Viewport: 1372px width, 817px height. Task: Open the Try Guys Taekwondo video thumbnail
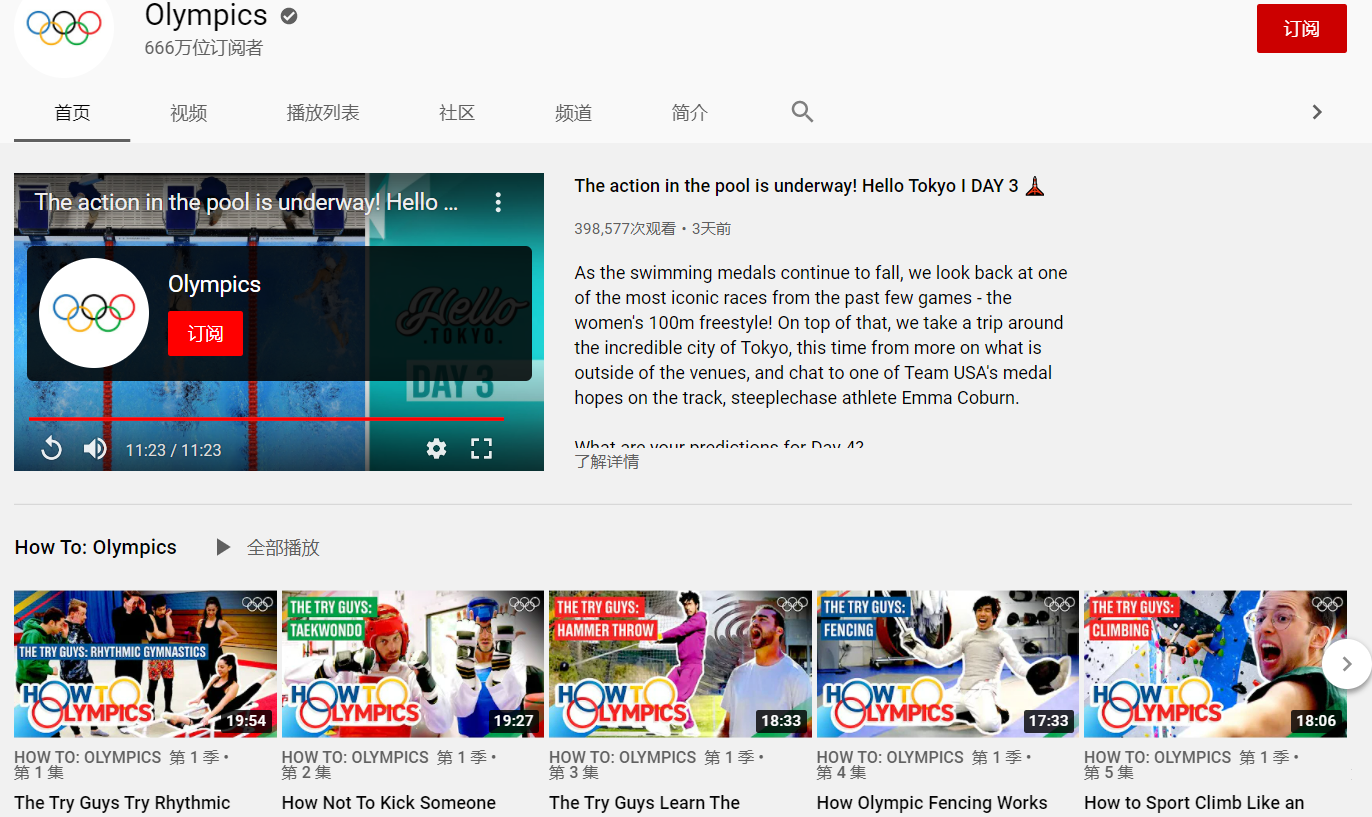pos(413,664)
